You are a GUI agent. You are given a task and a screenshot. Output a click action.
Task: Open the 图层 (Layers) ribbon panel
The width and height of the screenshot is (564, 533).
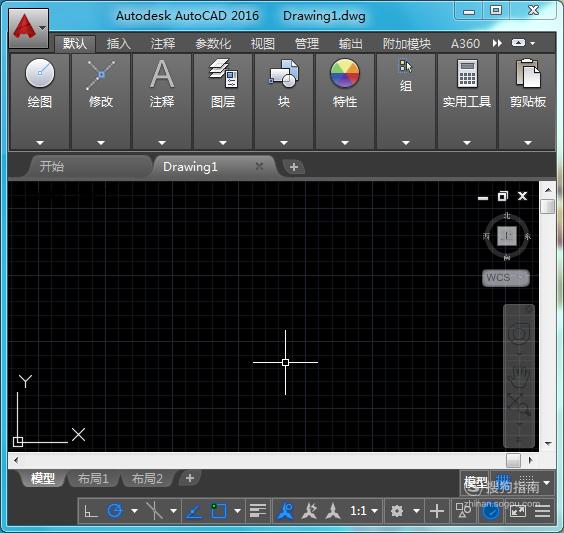point(223,101)
